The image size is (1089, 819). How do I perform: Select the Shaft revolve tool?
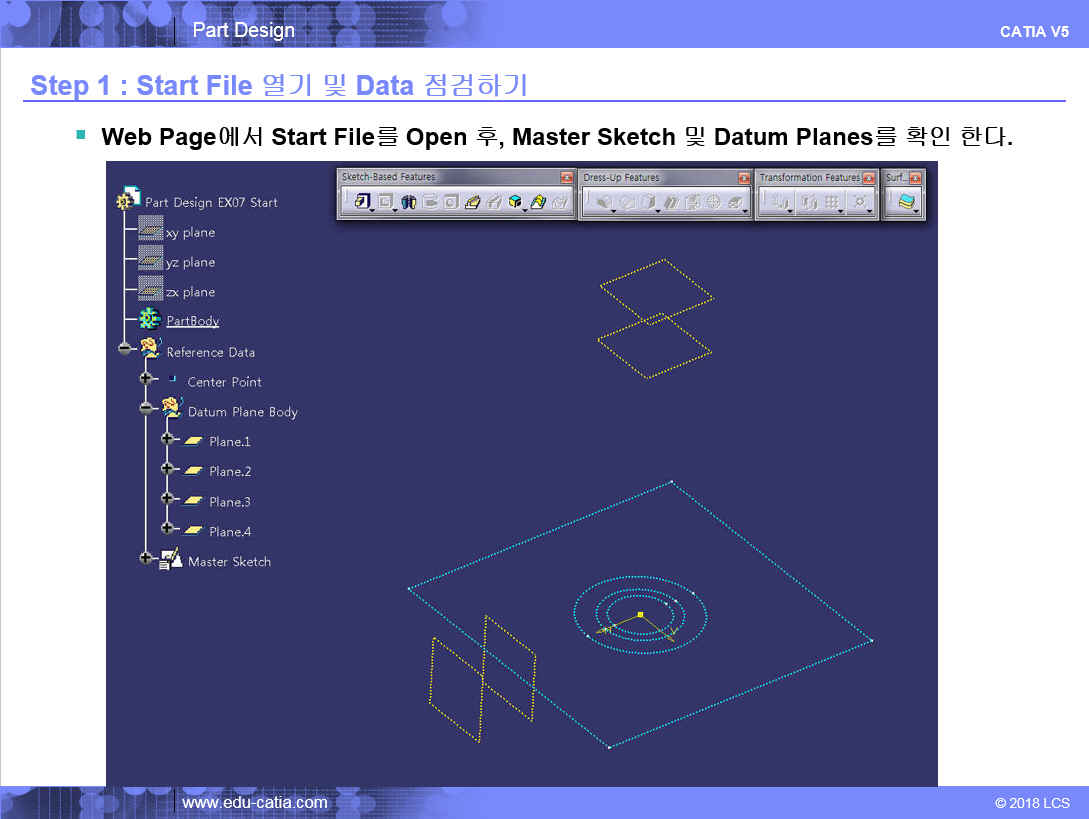408,202
